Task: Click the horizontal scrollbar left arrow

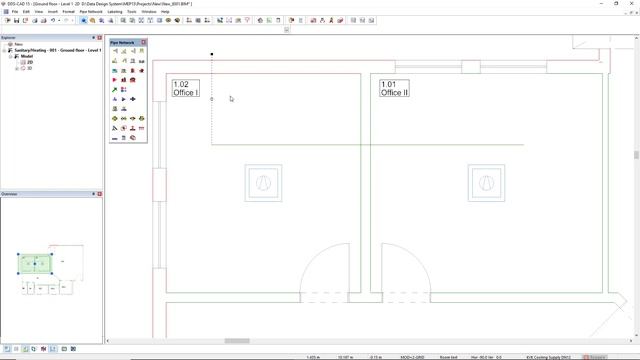Action: [108, 341]
